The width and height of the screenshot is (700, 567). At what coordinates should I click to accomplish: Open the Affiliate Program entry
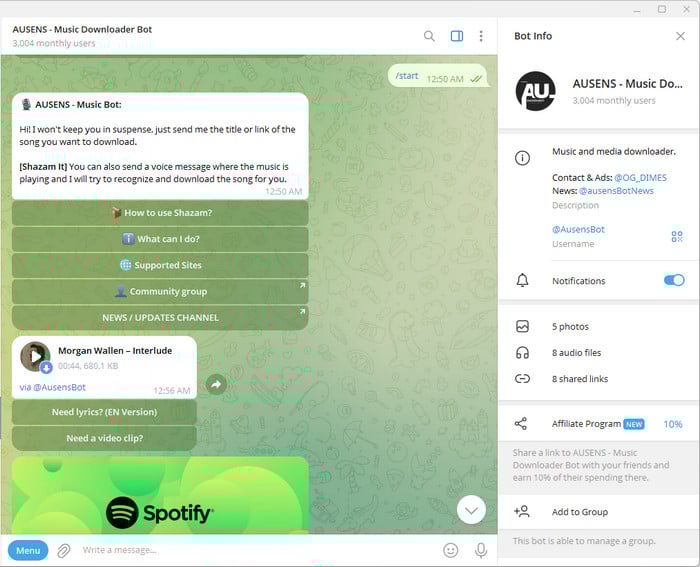(x=598, y=424)
